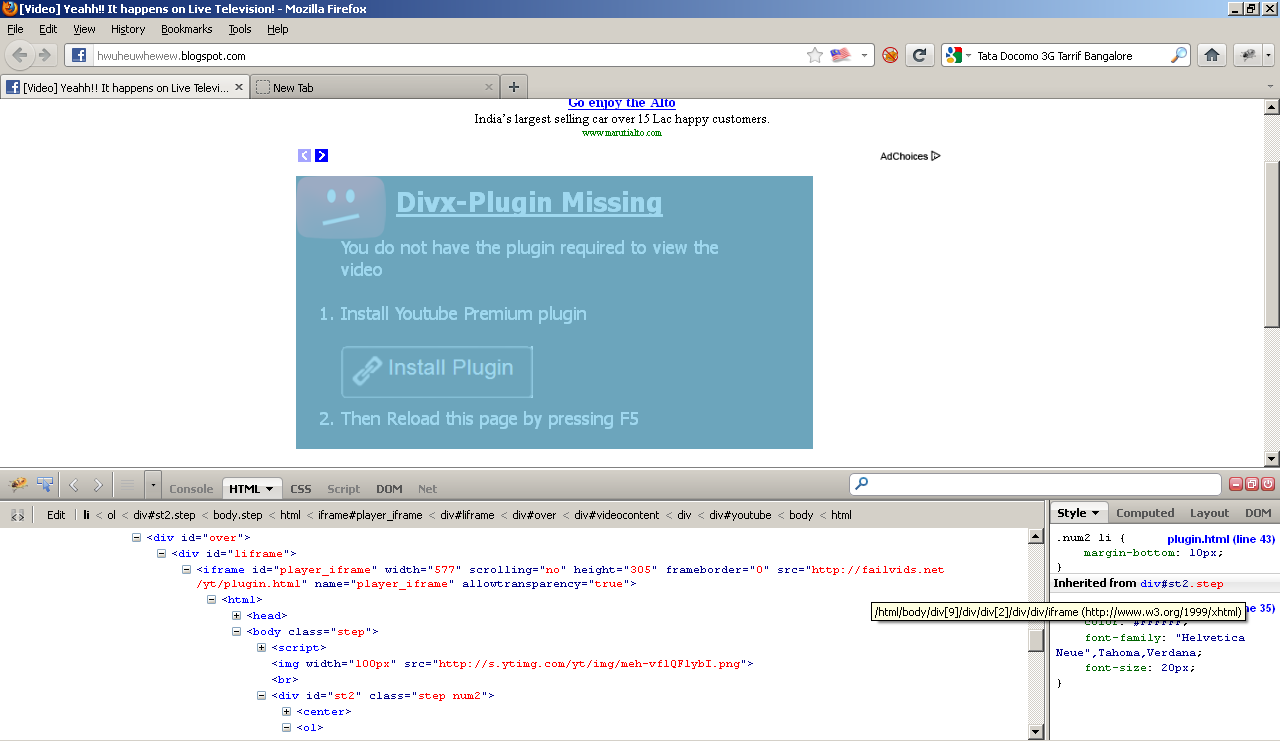Open Firebug in a new window
The height and width of the screenshot is (741, 1280).
(x=1252, y=484)
